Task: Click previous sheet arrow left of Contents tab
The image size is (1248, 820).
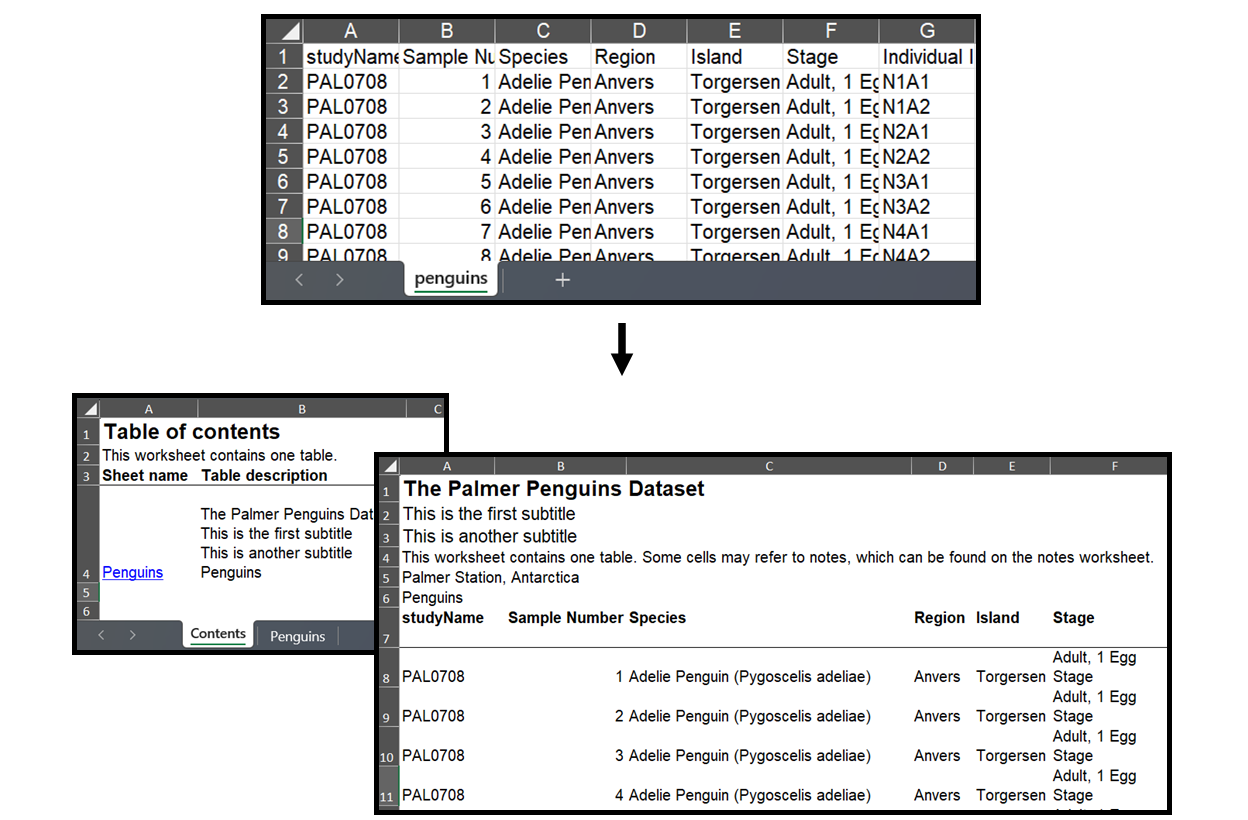Action: click(x=101, y=635)
